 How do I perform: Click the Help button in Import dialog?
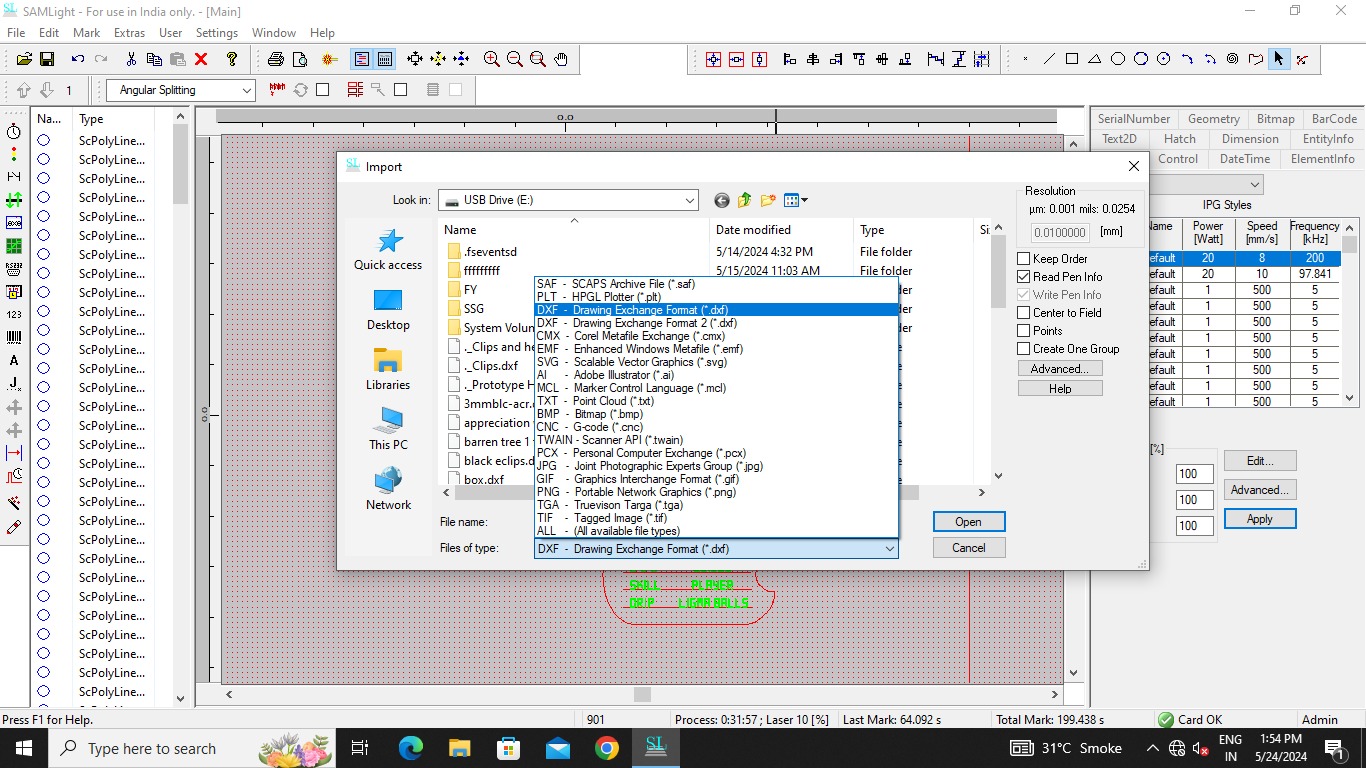(1060, 389)
